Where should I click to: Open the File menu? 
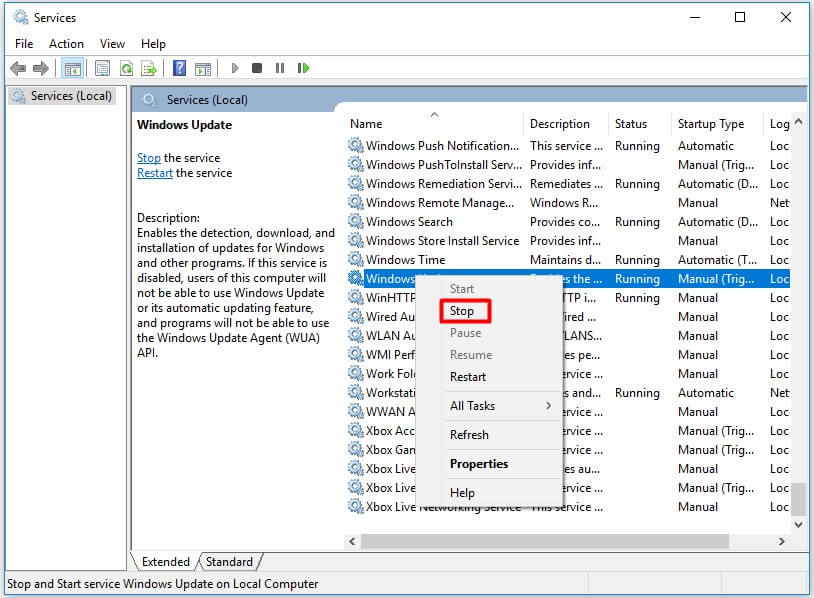(x=24, y=44)
